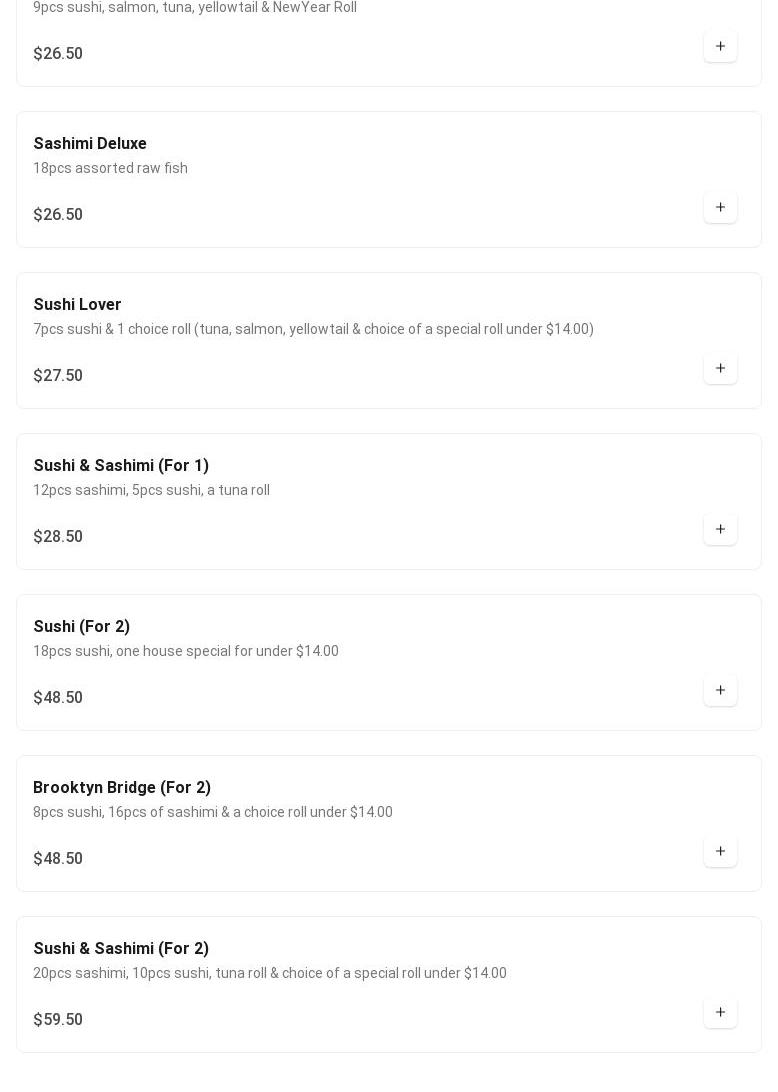Screen dimensions: 778x1092
Task: Click the 8pcs sushi 16pcs sashimi description
Action: pos(213,812)
